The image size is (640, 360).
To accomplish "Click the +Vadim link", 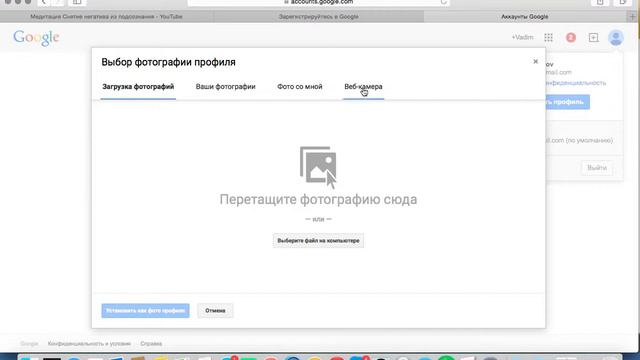I will pos(522,37).
